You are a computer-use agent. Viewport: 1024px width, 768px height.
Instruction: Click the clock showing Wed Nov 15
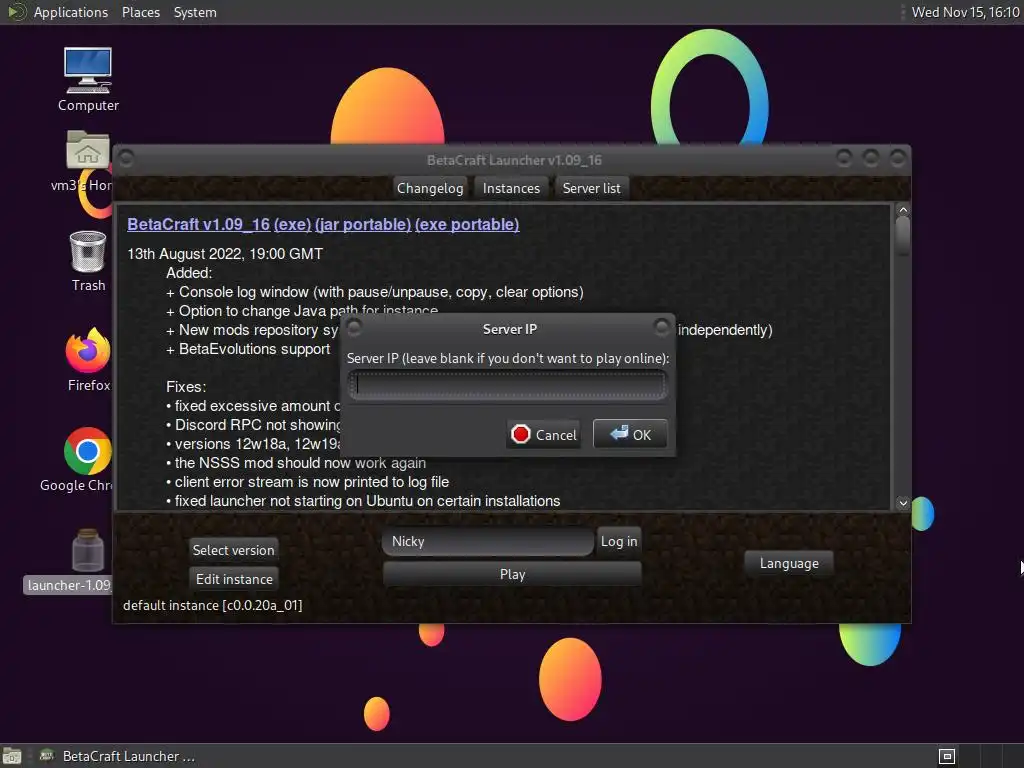tap(965, 12)
